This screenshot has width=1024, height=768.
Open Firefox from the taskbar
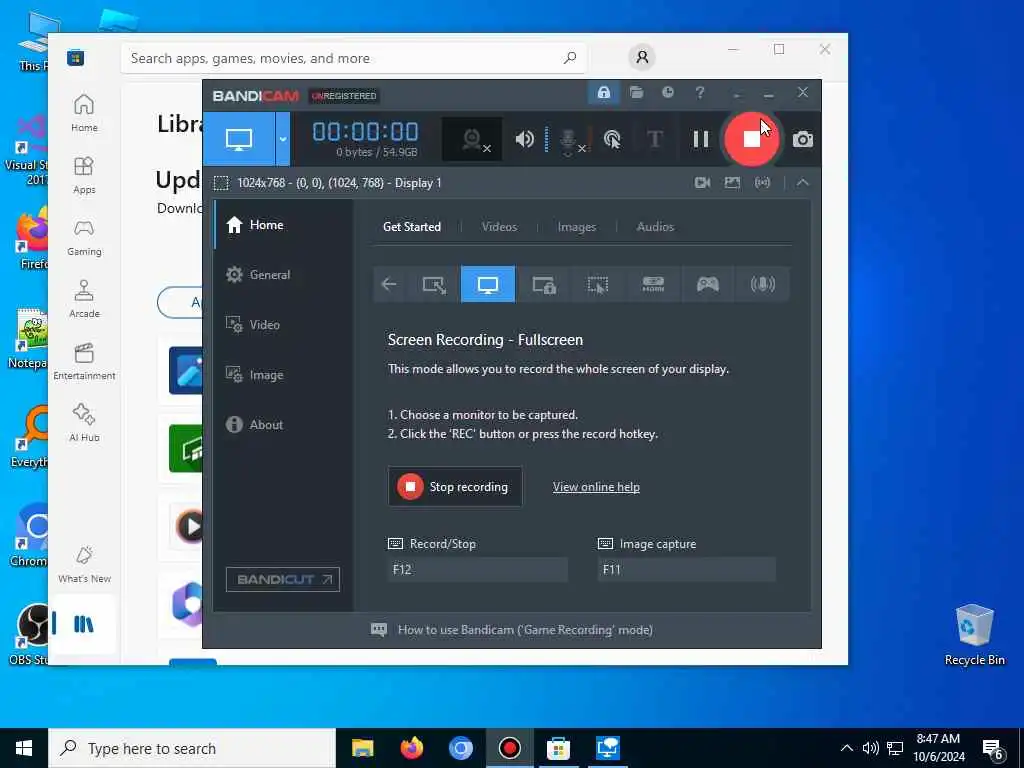[x=411, y=748]
